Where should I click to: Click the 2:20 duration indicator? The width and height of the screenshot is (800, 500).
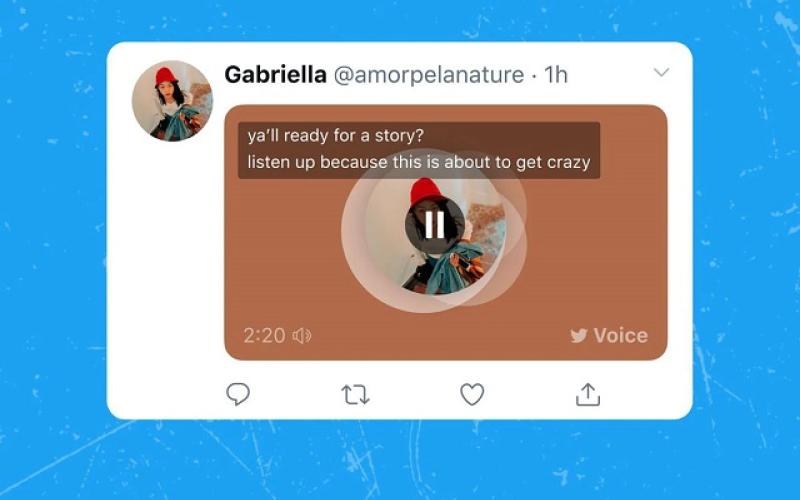pyautogui.click(x=264, y=336)
